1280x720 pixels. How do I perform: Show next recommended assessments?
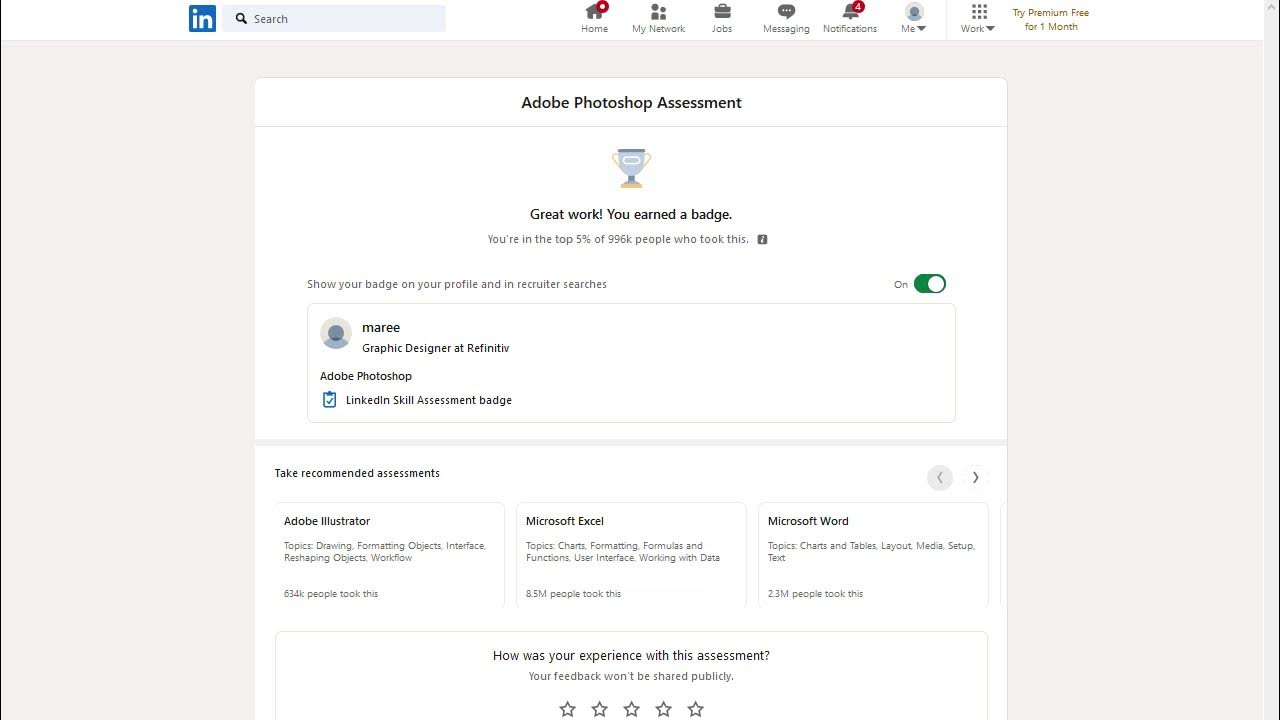pos(975,478)
